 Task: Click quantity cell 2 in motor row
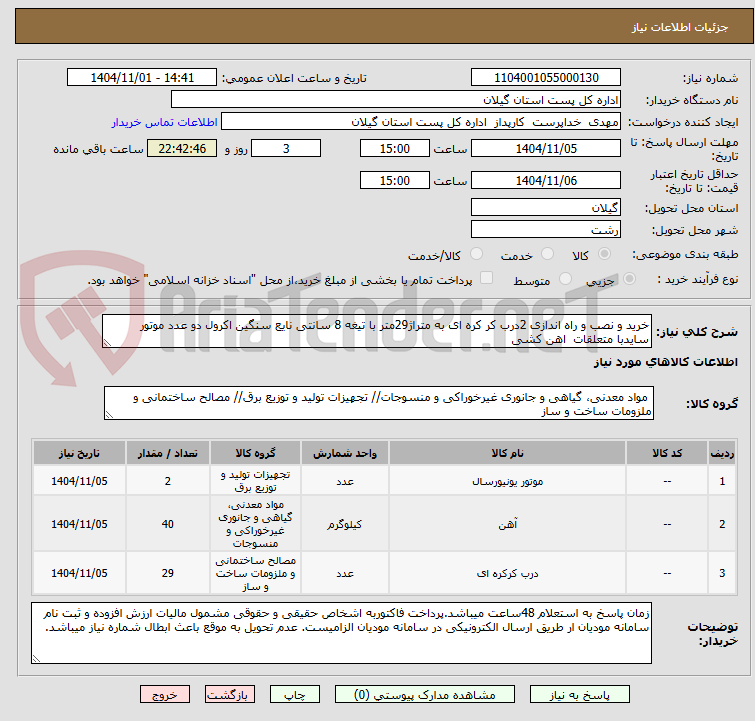[x=167, y=481]
